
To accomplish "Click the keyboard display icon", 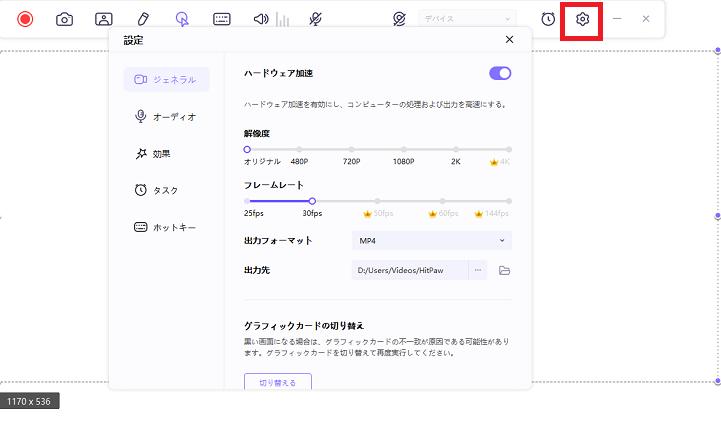I will coord(221,19).
